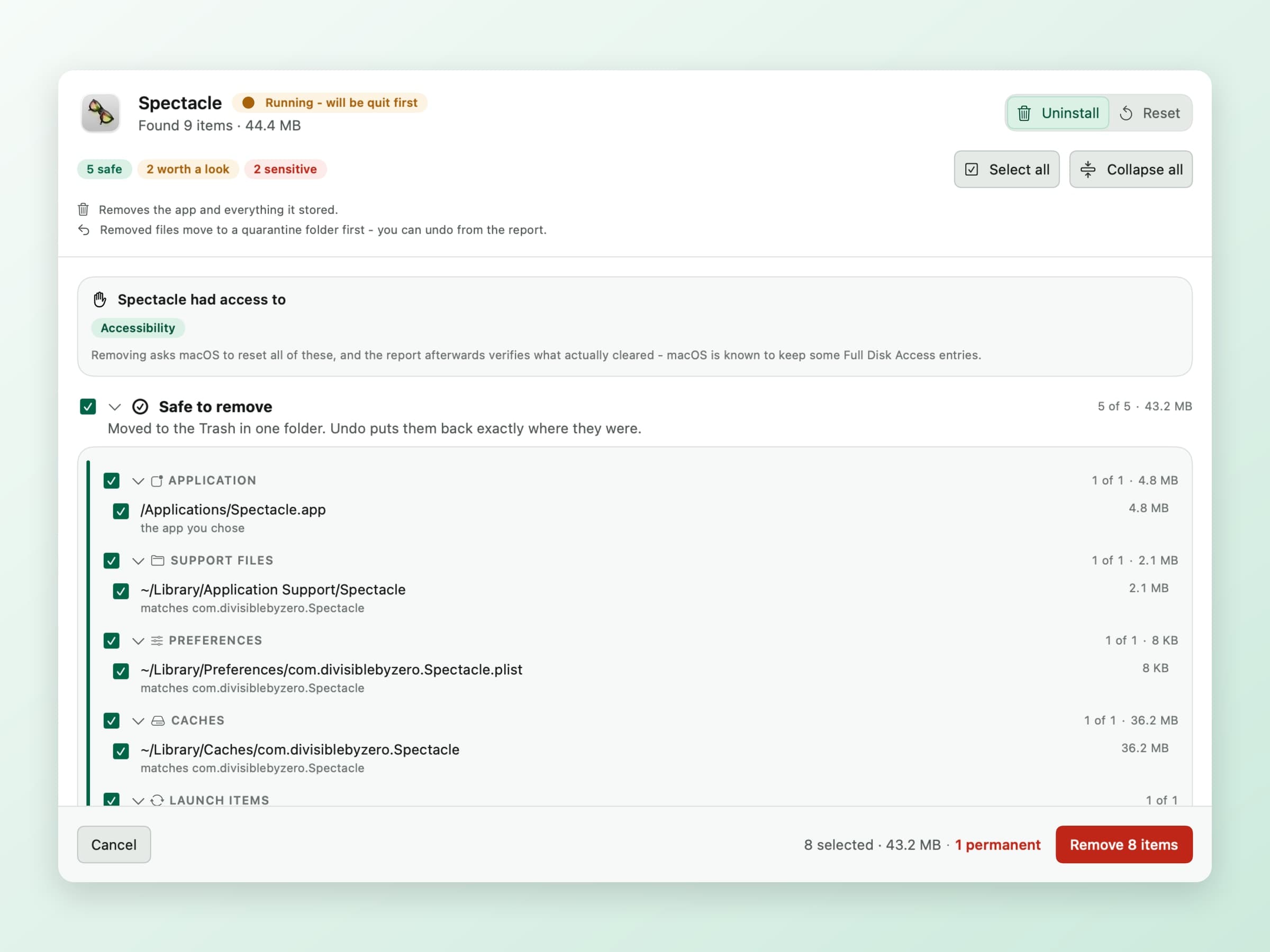
Task: Filter by the '5 safe' tag
Action: pyautogui.click(x=104, y=169)
